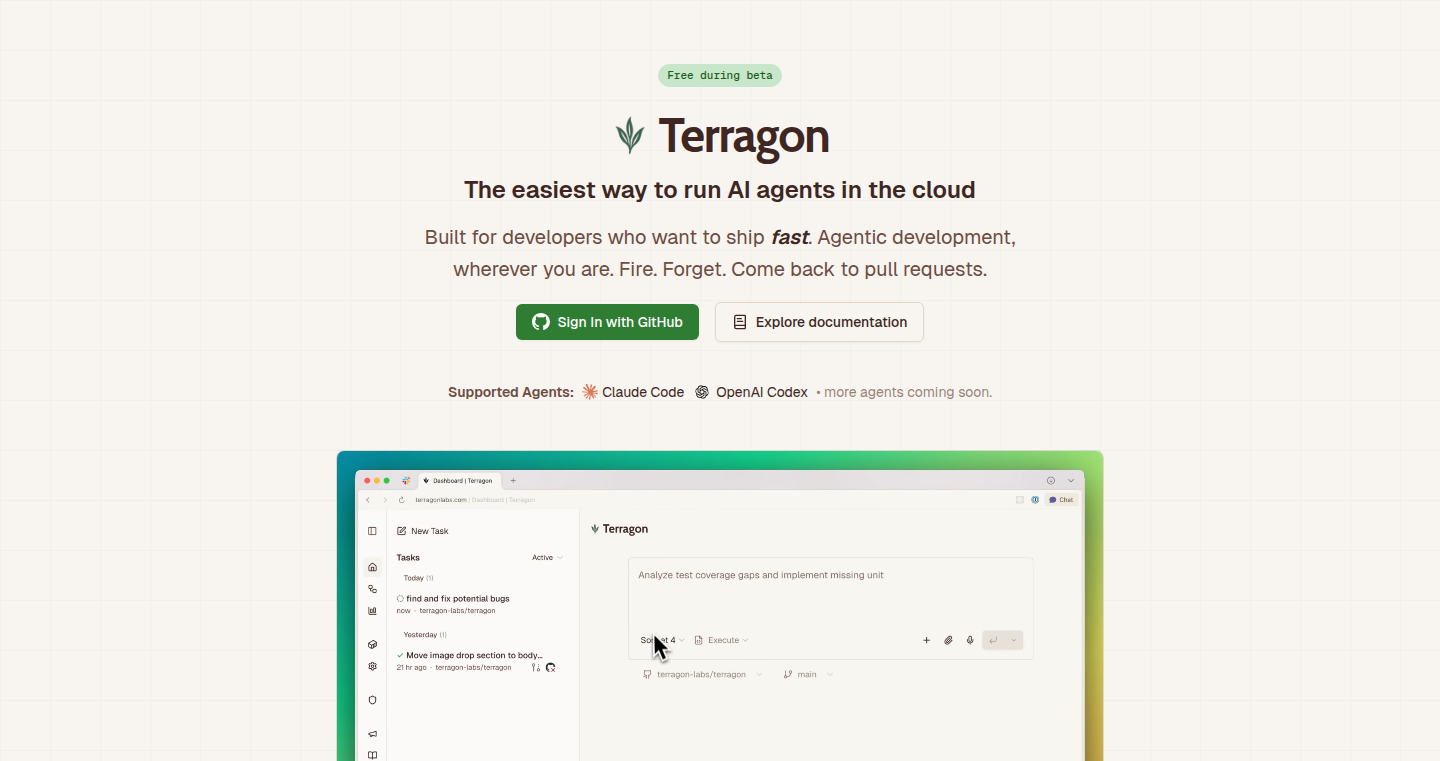Open the Explore documentation button
This screenshot has width=1440, height=761.
click(x=819, y=322)
